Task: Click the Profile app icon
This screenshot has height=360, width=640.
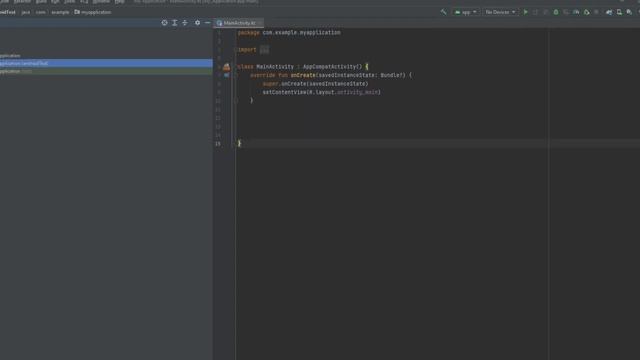Action: [x=576, y=12]
